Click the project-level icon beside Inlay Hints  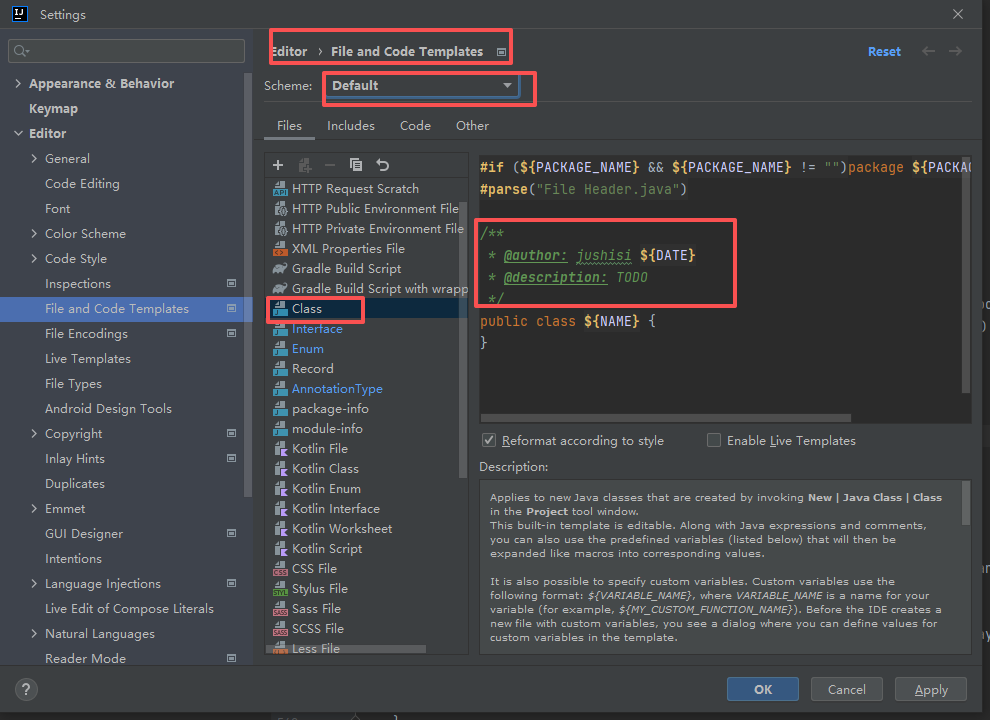tap(232, 459)
